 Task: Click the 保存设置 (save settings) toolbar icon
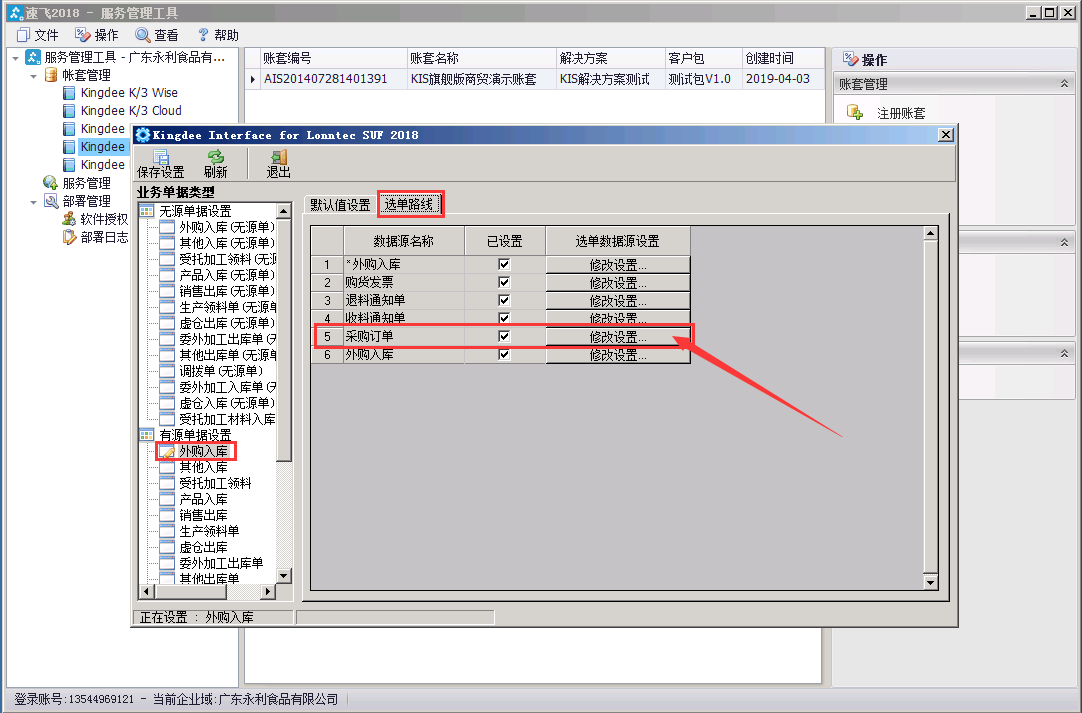pyautogui.click(x=161, y=157)
